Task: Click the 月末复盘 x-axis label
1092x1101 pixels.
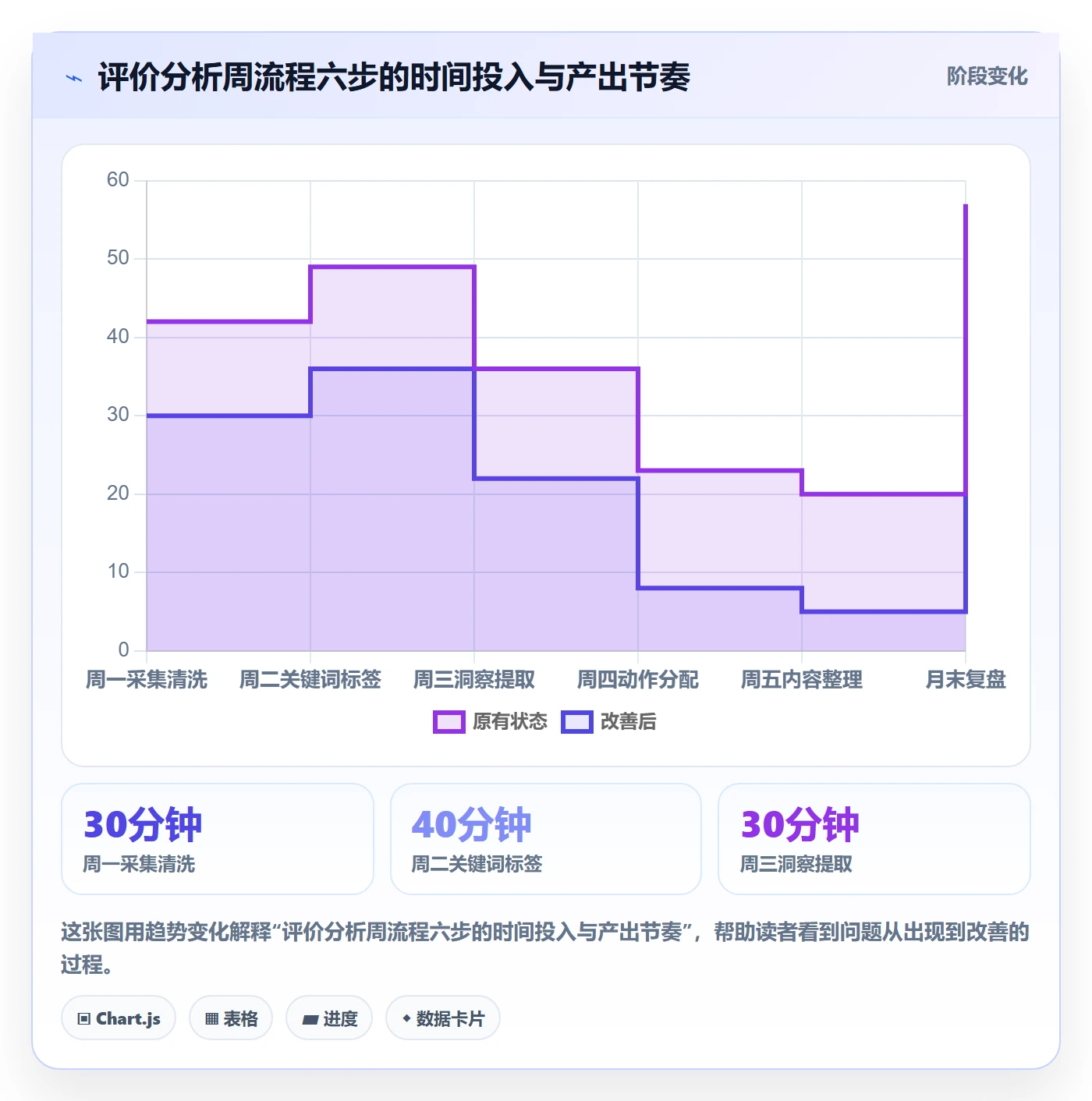Action: [x=966, y=680]
